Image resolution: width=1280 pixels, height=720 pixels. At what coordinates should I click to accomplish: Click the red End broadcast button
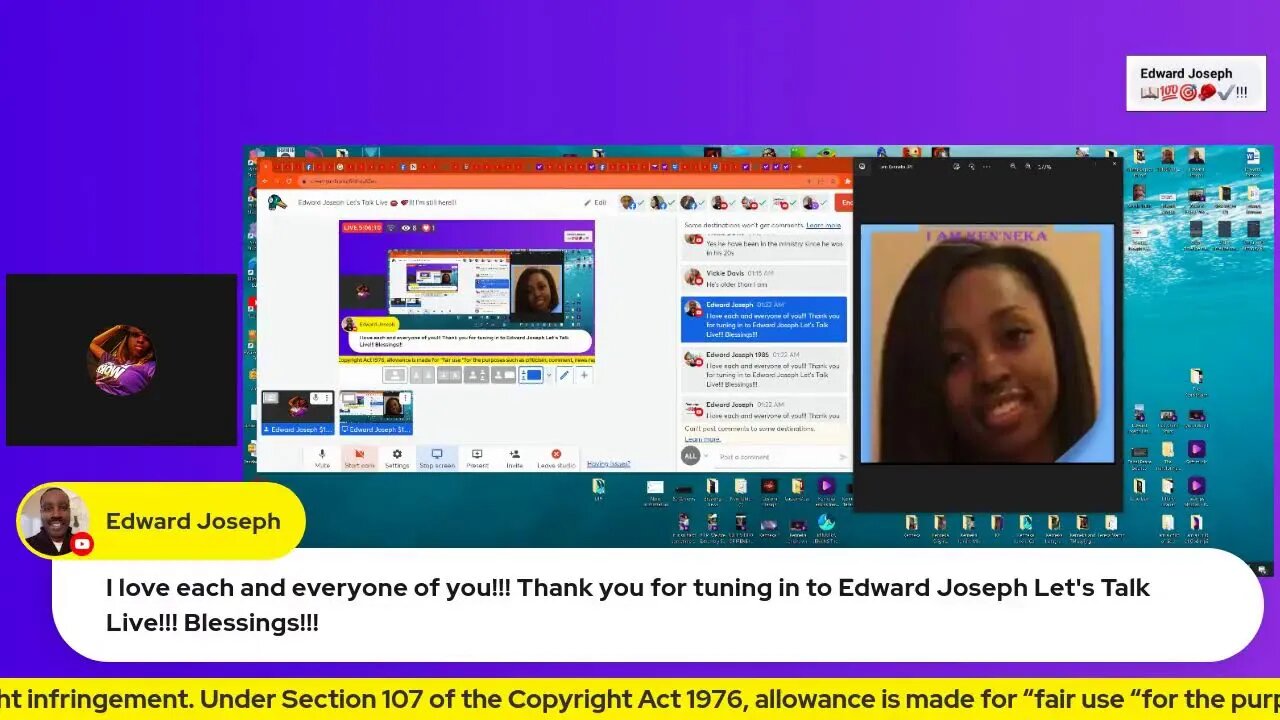tap(844, 203)
